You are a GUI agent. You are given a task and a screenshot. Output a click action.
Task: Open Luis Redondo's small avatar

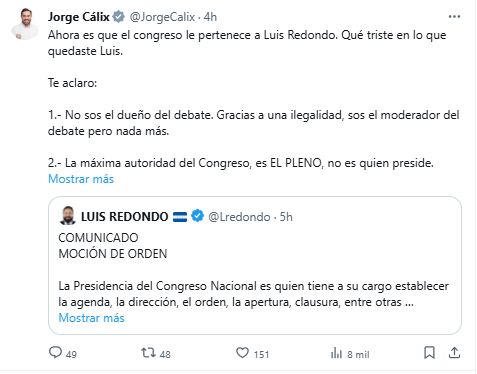68,215
